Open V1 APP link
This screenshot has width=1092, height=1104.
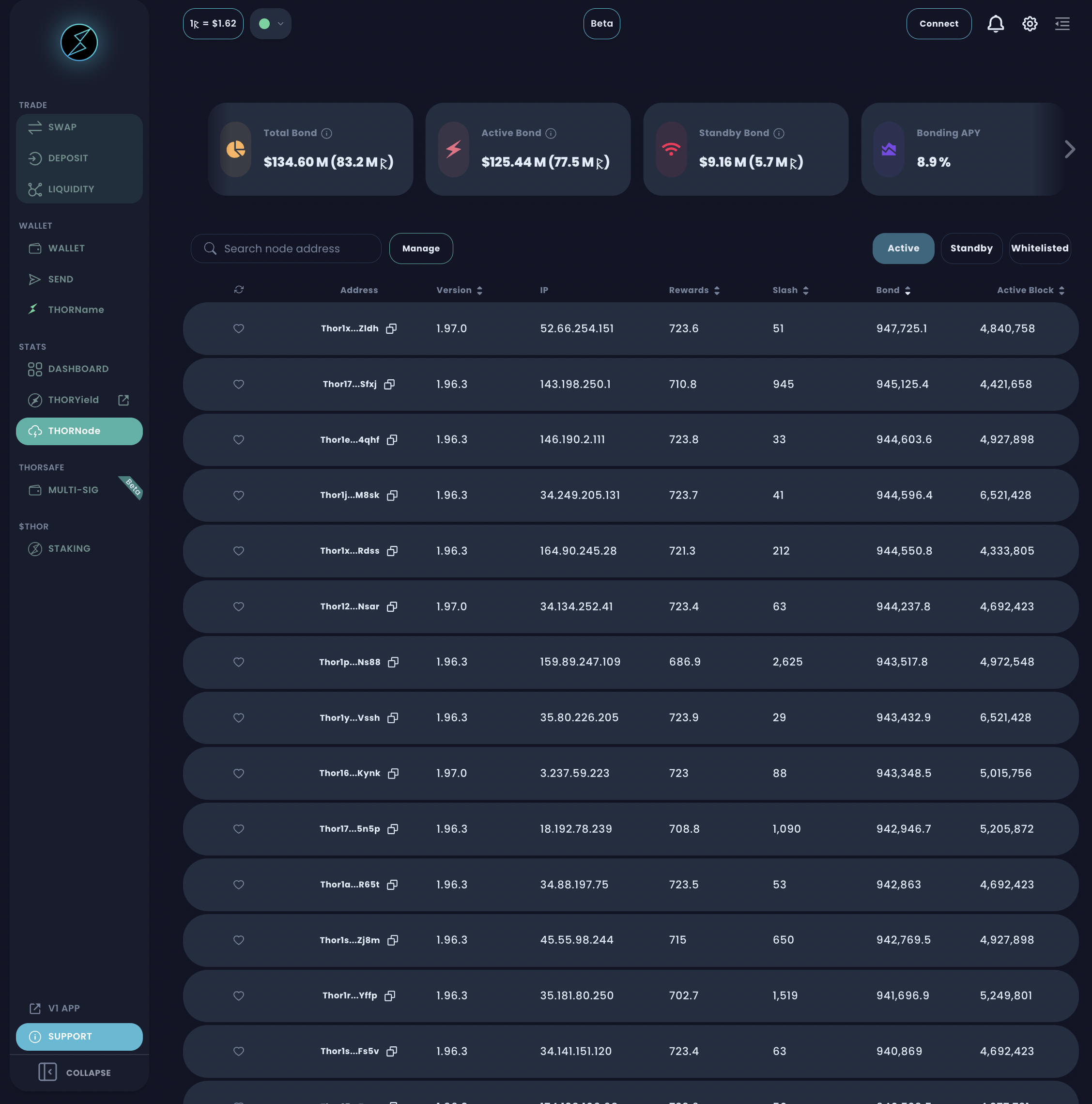point(79,1008)
